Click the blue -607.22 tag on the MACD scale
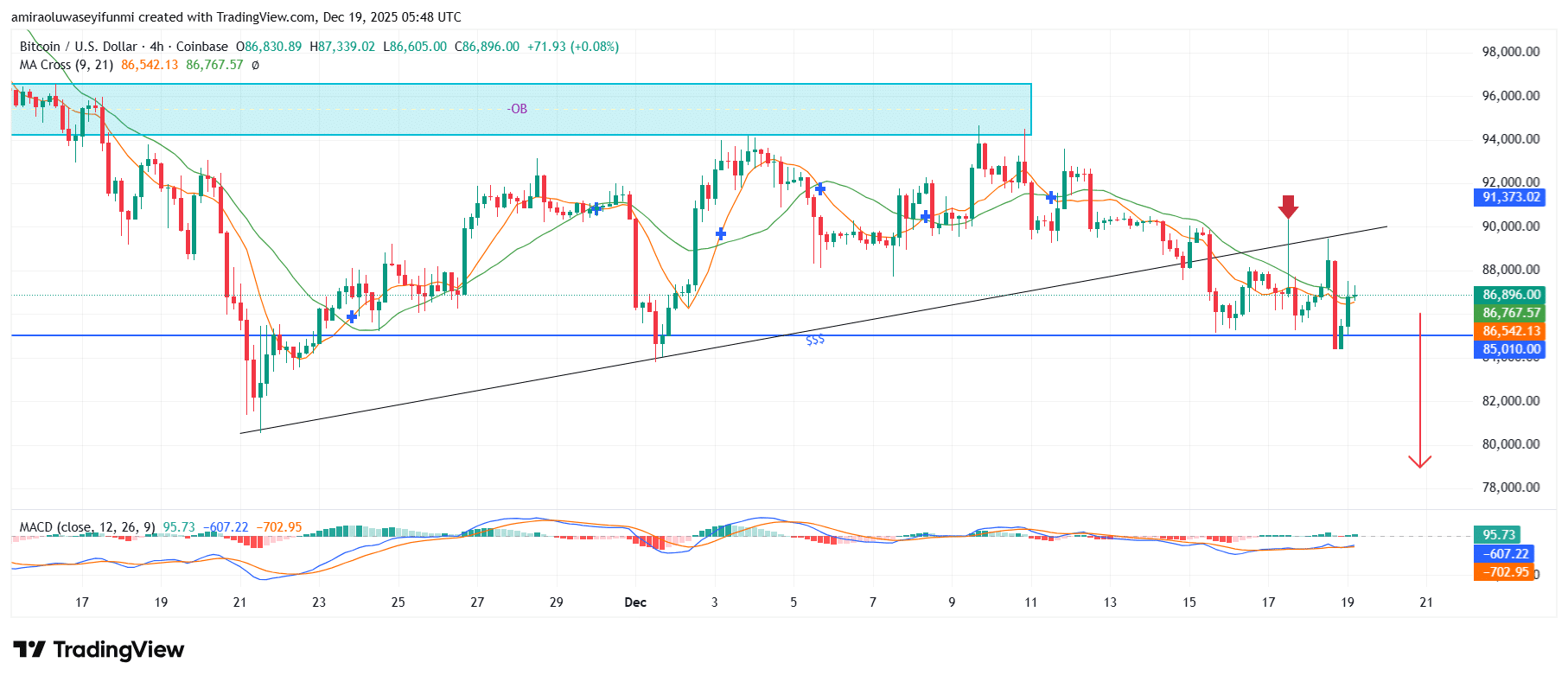Image resolution: width=1568 pixels, height=682 pixels. coord(1503,554)
